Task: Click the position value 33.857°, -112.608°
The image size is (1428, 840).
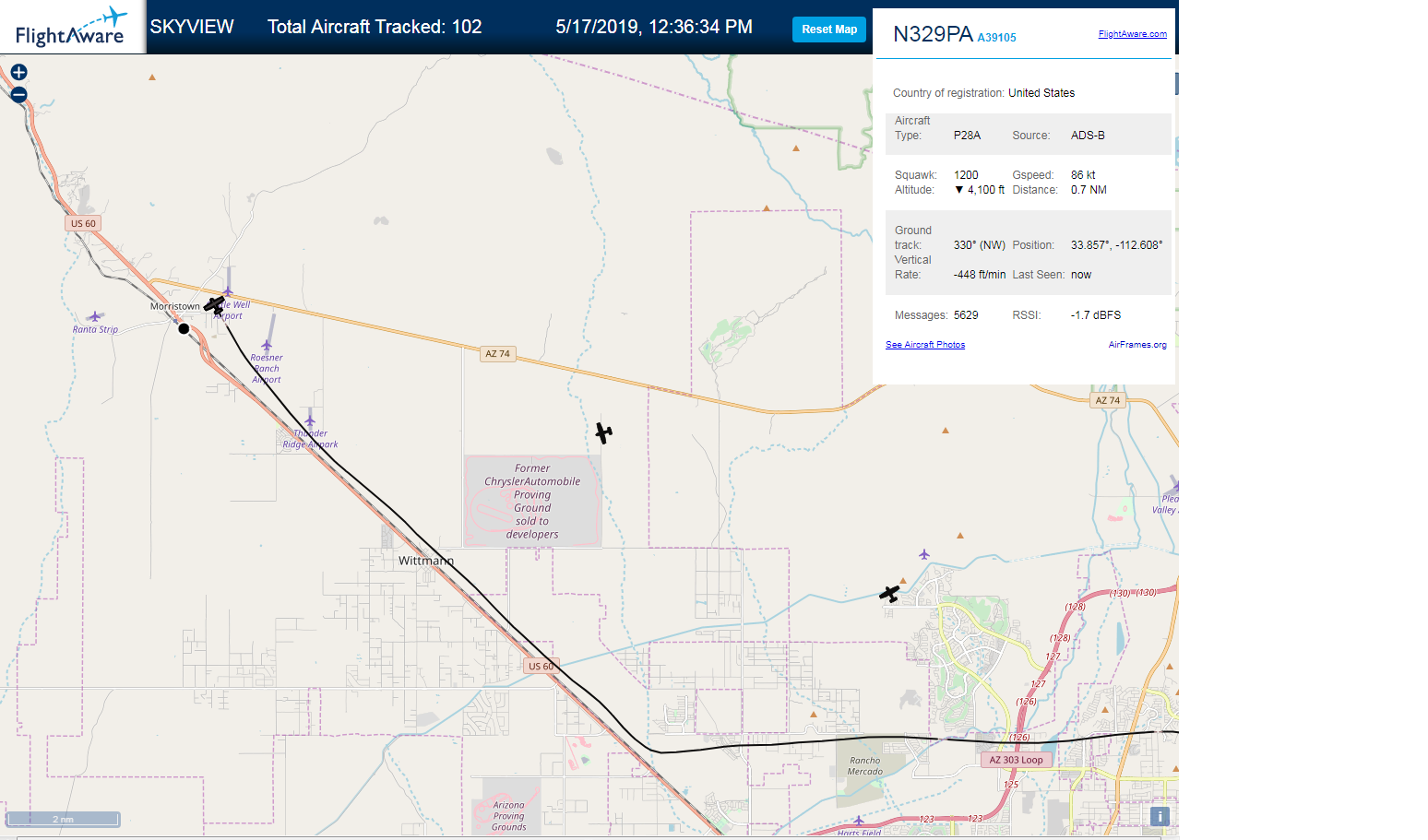Action: 1117,245
